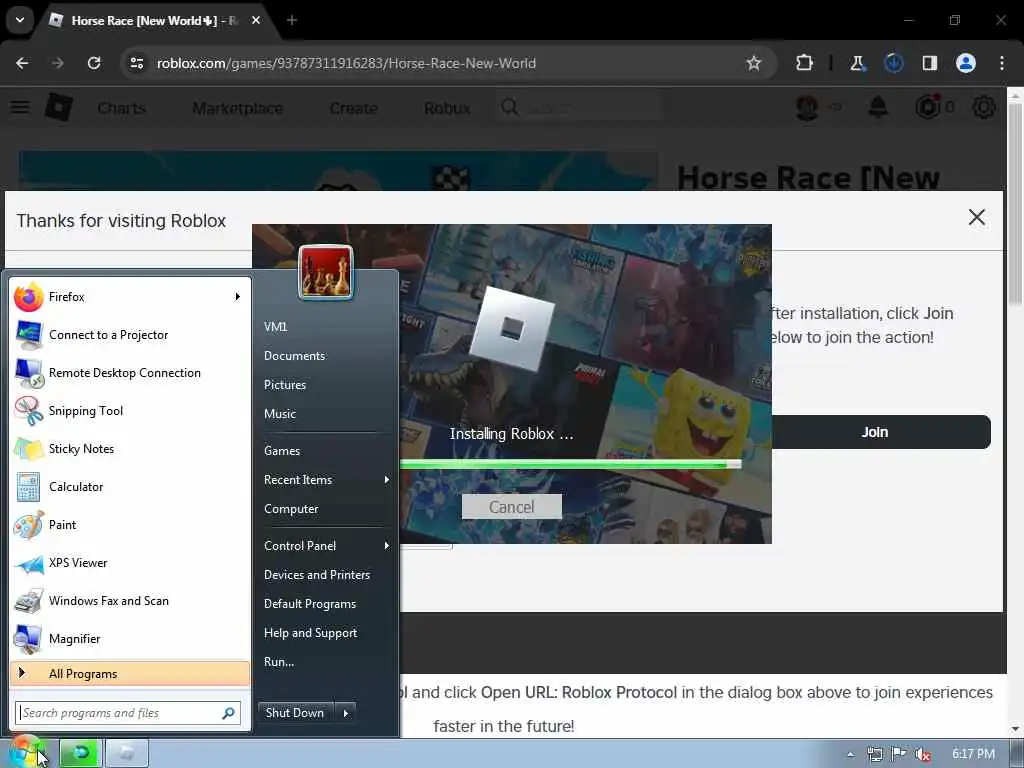The height and width of the screenshot is (768, 1024).
Task: Click the Installing Roblox progress bar
Action: coord(570,464)
